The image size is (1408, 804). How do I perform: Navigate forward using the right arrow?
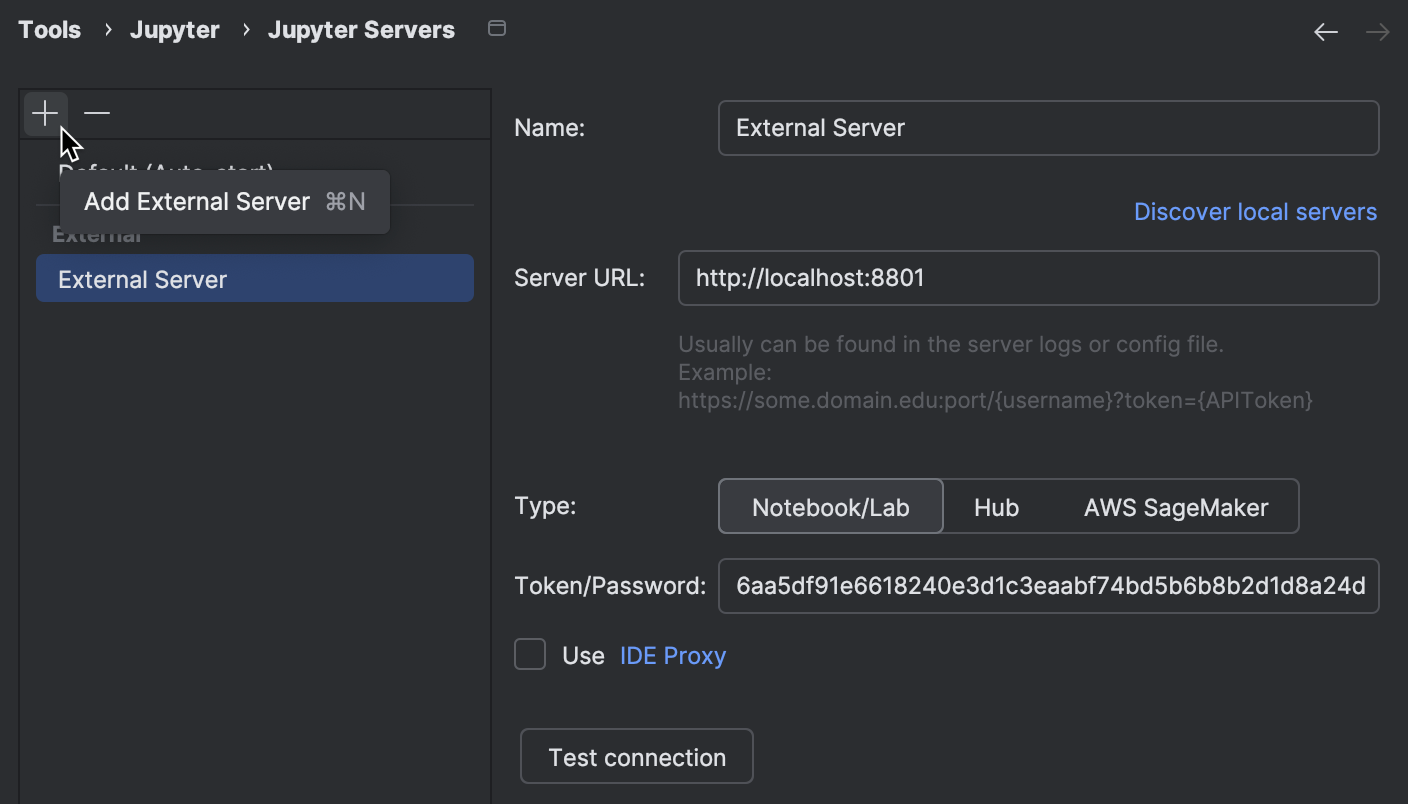(x=1377, y=32)
